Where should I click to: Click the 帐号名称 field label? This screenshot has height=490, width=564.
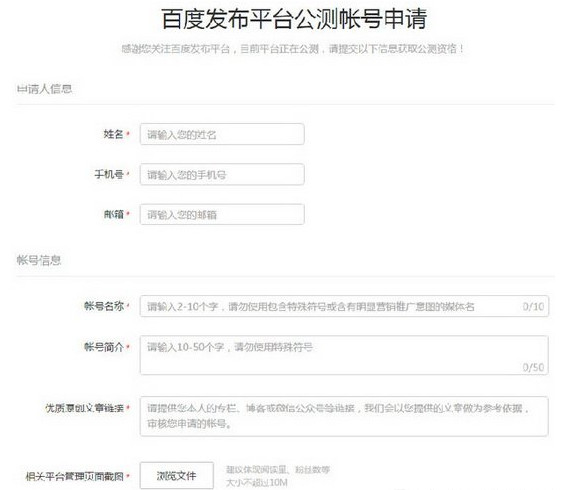(x=104, y=306)
